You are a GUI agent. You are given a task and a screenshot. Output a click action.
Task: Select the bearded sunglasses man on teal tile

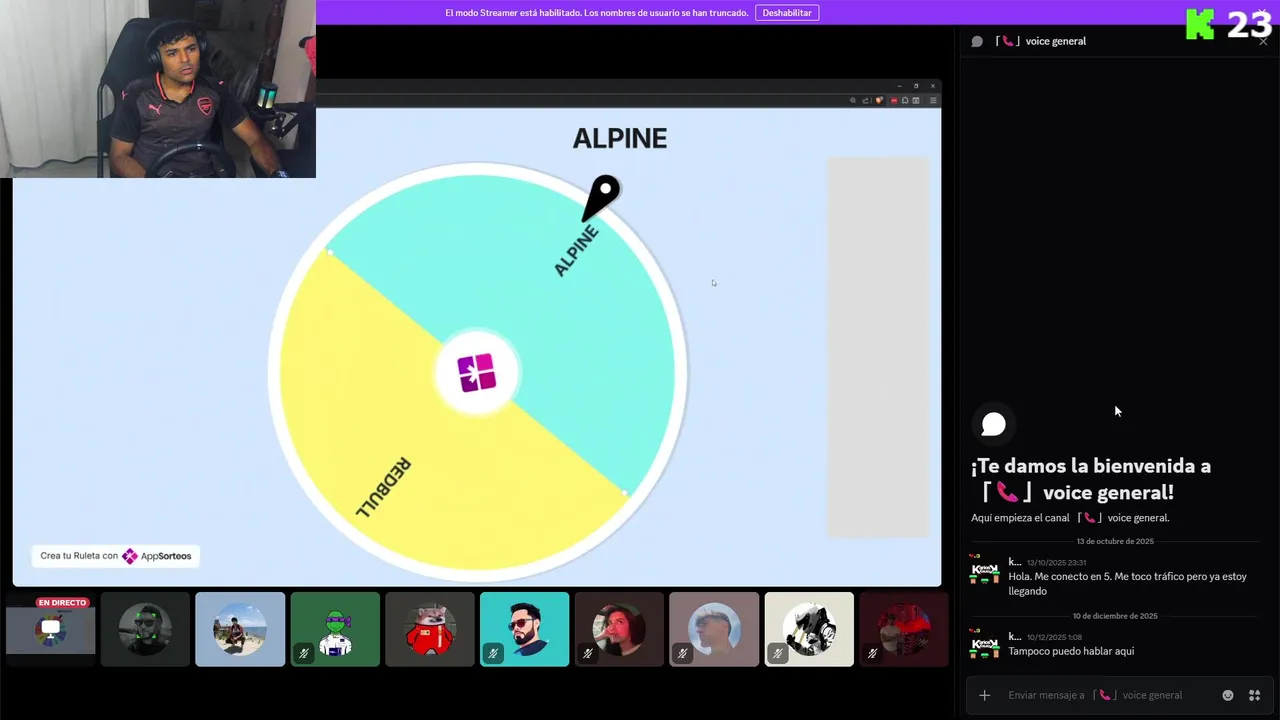tap(525, 629)
